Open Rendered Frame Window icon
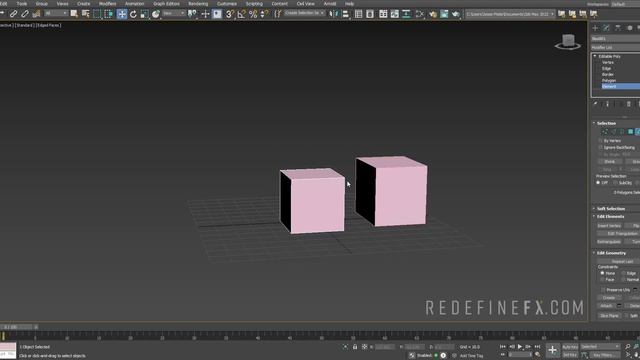640x360 pixels. pyautogui.click(x=444, y=14)
